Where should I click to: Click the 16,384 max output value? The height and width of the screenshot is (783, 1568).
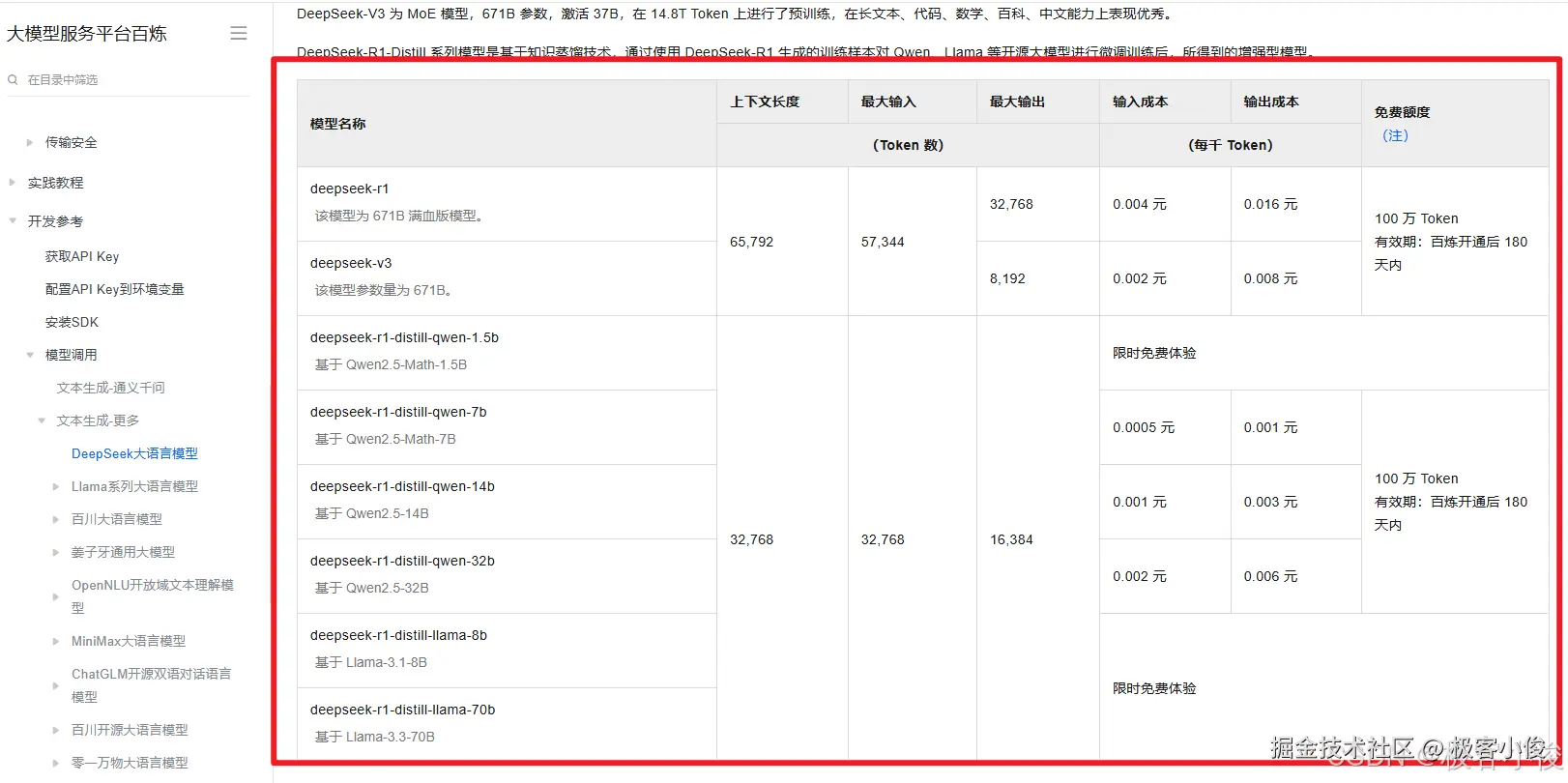[x=1011, y=539]
